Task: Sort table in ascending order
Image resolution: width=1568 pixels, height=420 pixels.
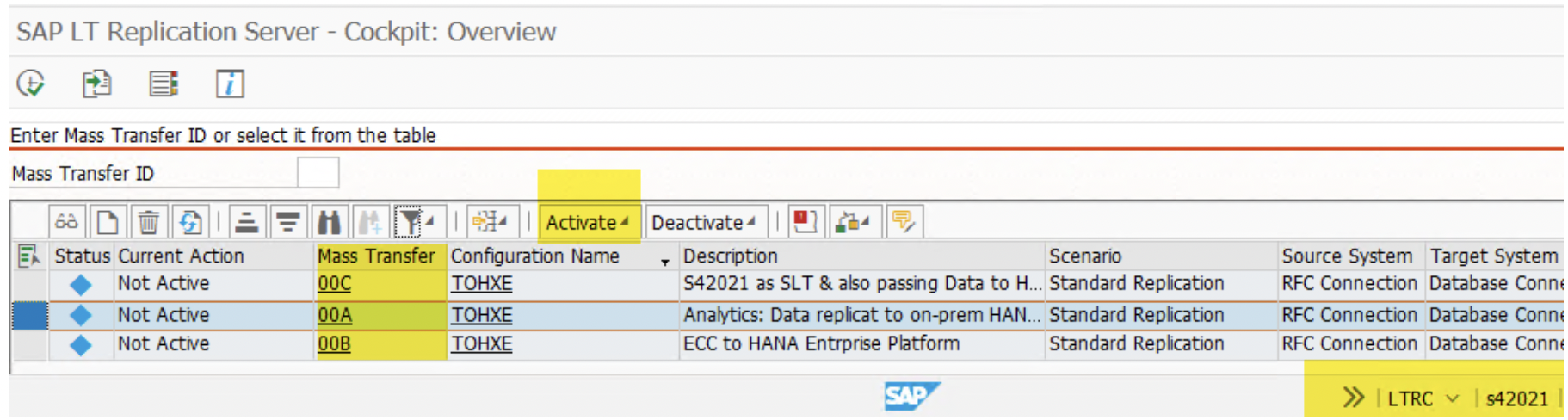Action: point(247,222)
